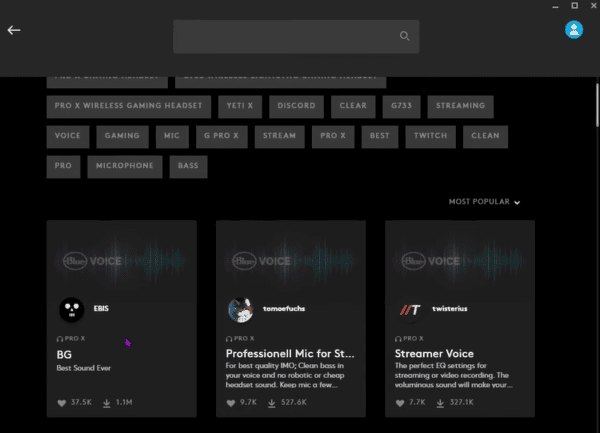Click headset icon on Streamer Voice card

(398, 339)
